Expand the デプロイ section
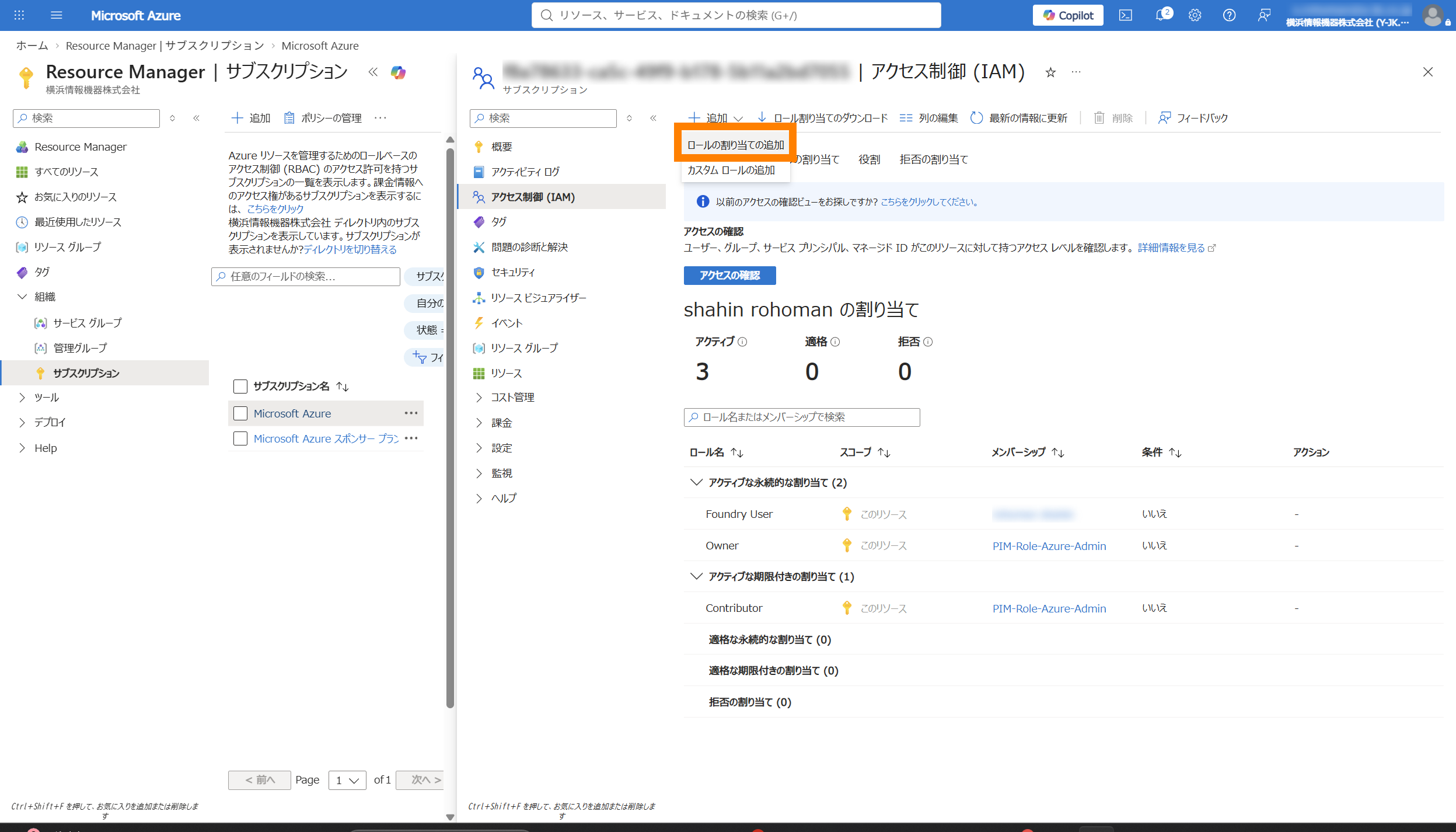Image resolution: width=1456 pixels, height=832 pixels. [x=22, y=422]
